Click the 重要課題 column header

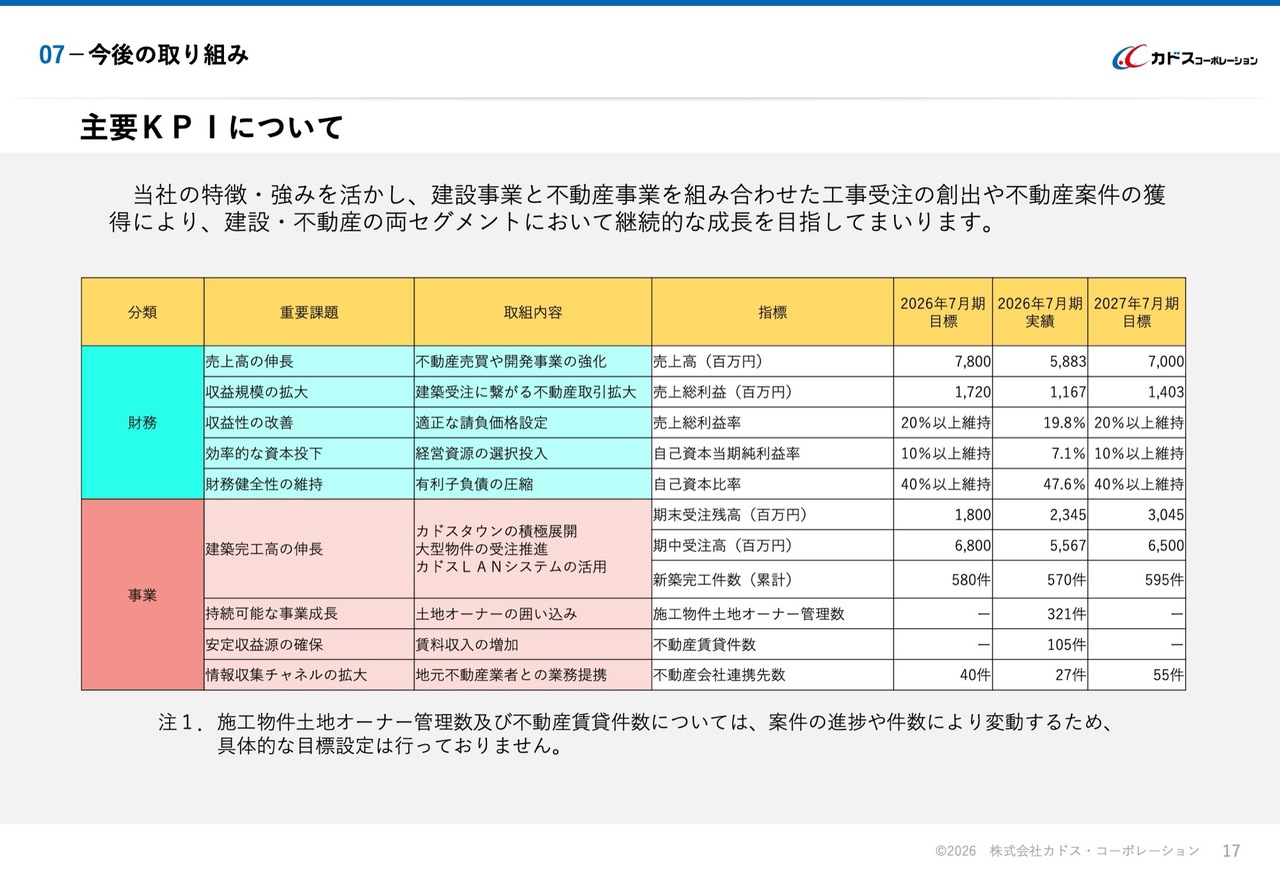(309, 312)
